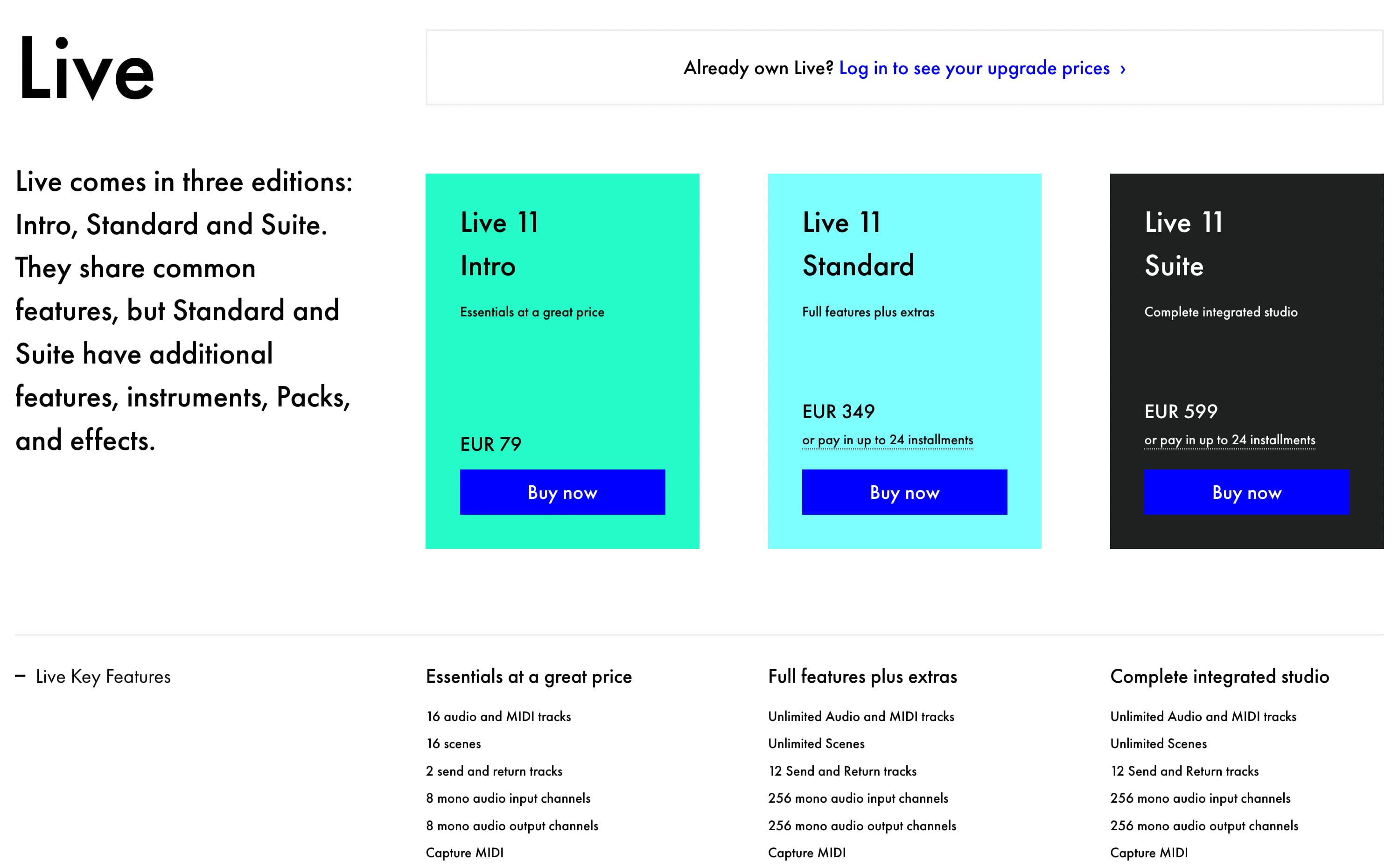Image resolution: width=1399 pixels, height=868 pixels.
Task: Open the login link for upgrade prices
Action: click(973, 68)
